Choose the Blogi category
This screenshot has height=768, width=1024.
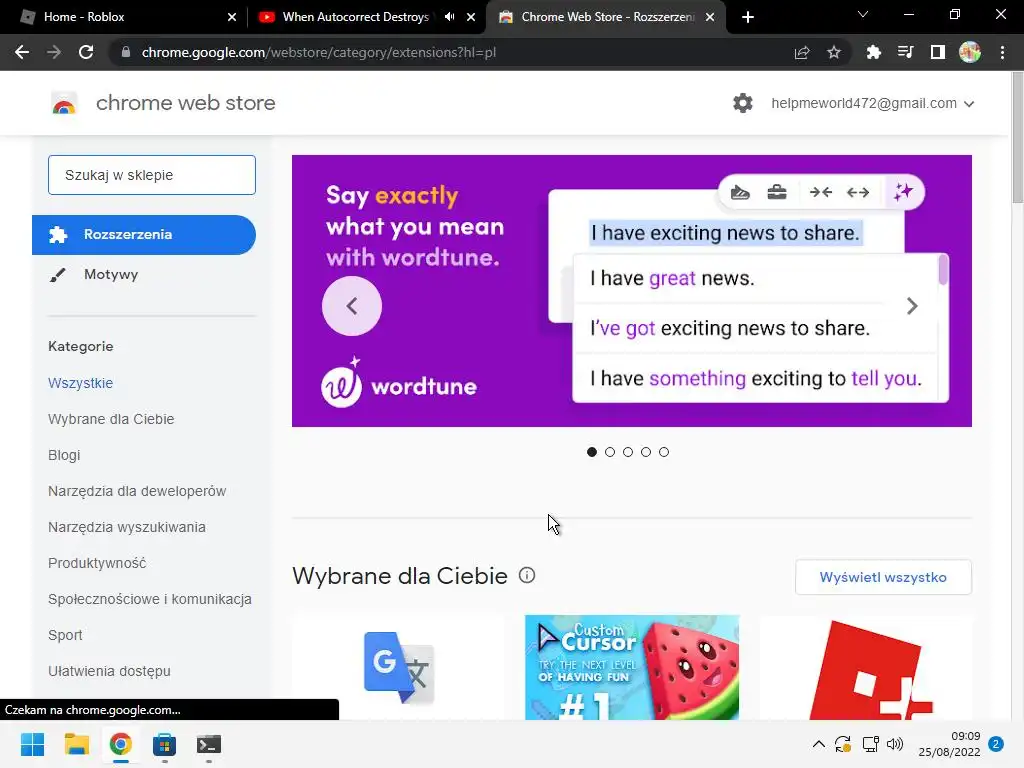click(x=64, y=455)
